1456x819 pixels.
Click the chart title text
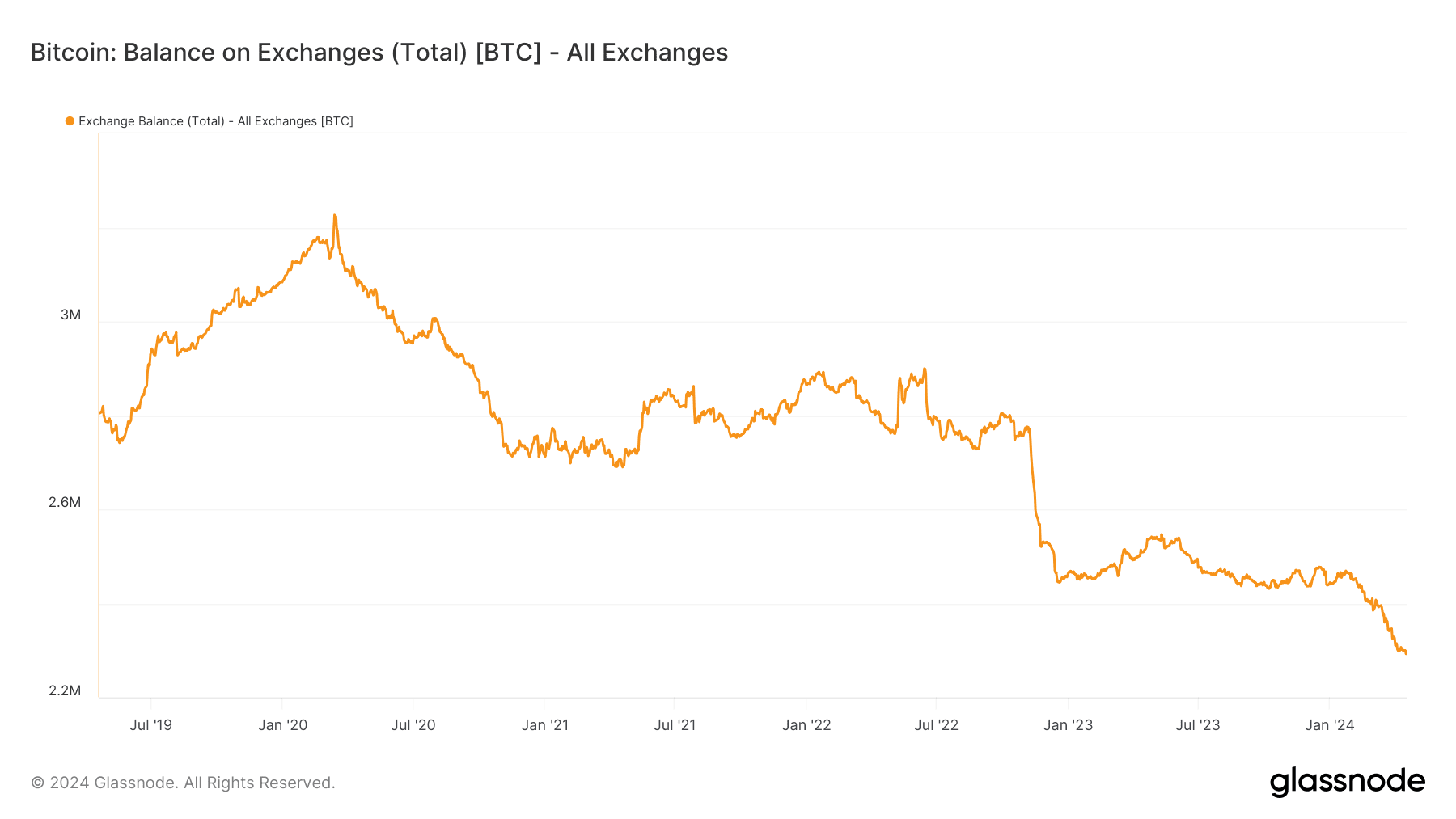(x=379, y=53)
